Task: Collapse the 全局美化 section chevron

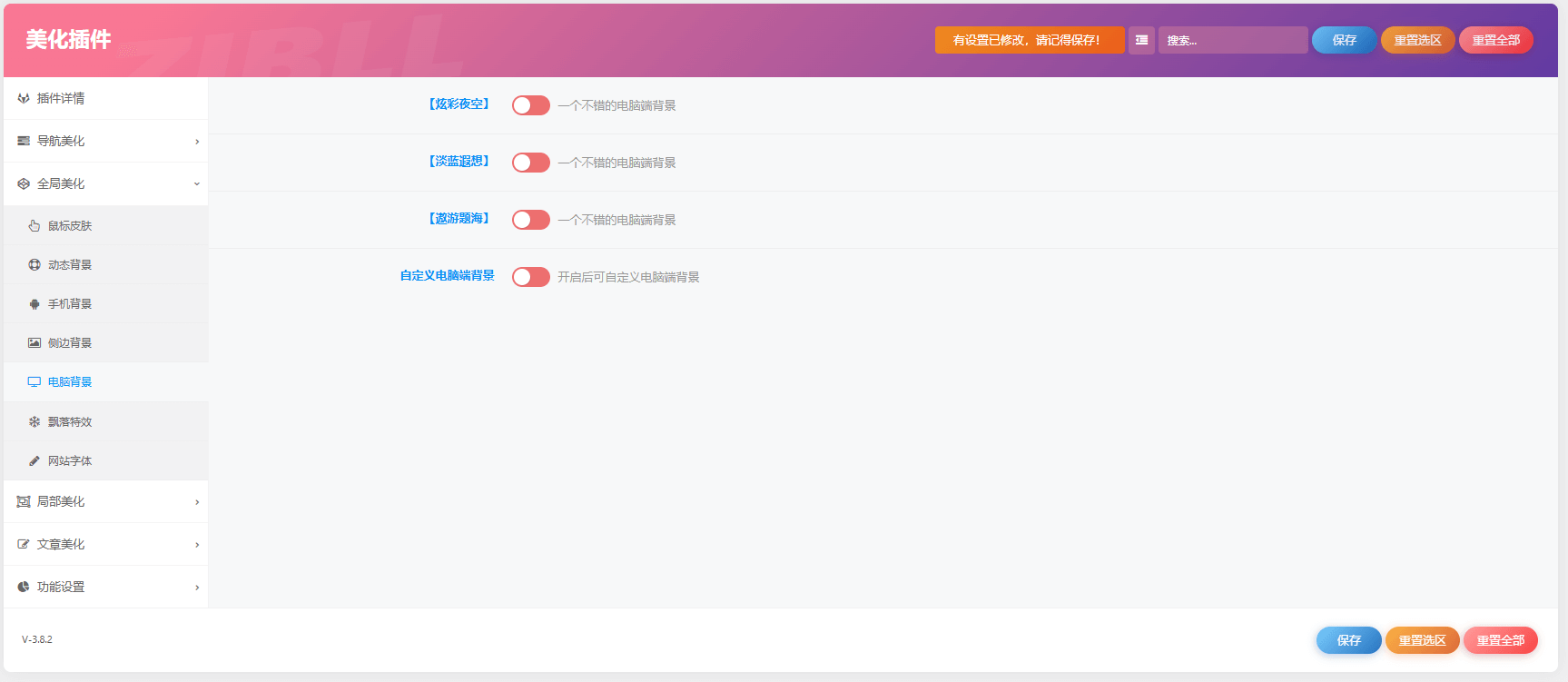Action: (x=197, y=184)
